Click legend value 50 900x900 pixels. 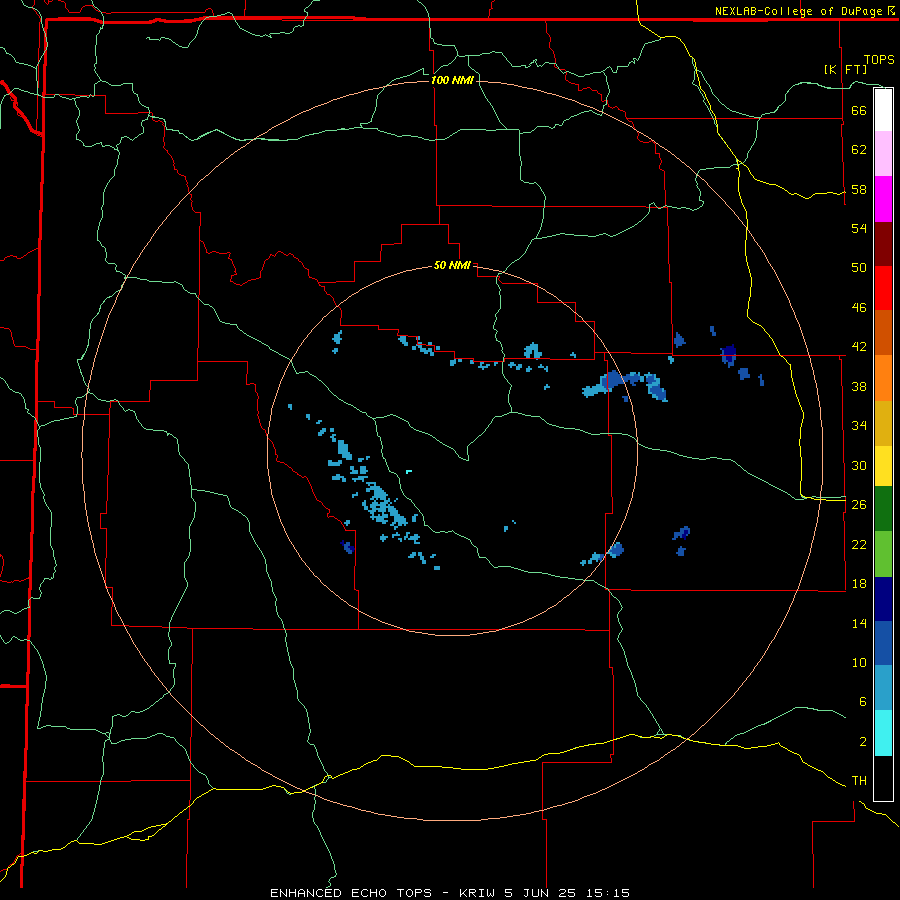[859, 268]
